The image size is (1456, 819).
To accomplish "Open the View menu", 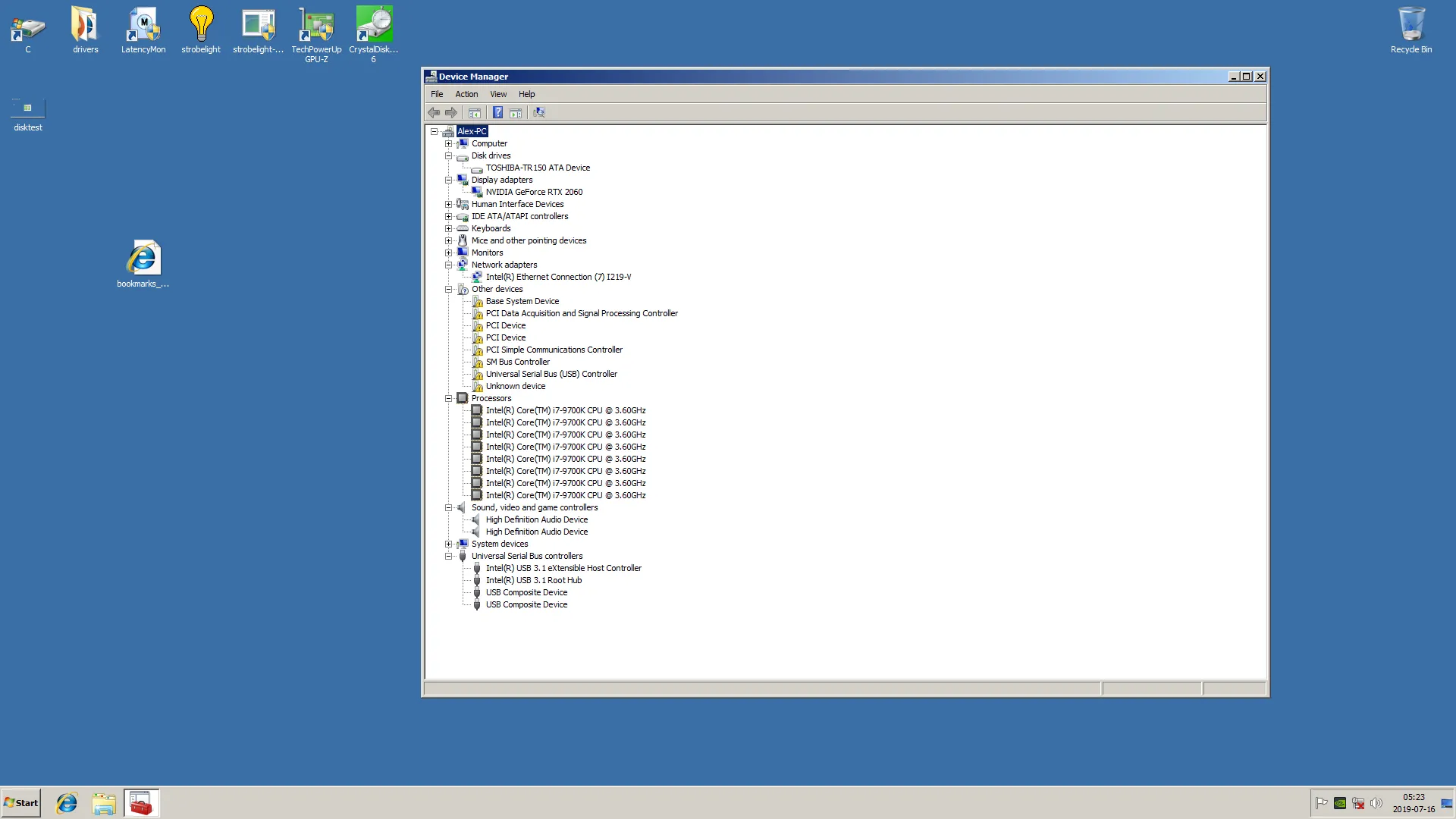I will (x=498, y=94).
